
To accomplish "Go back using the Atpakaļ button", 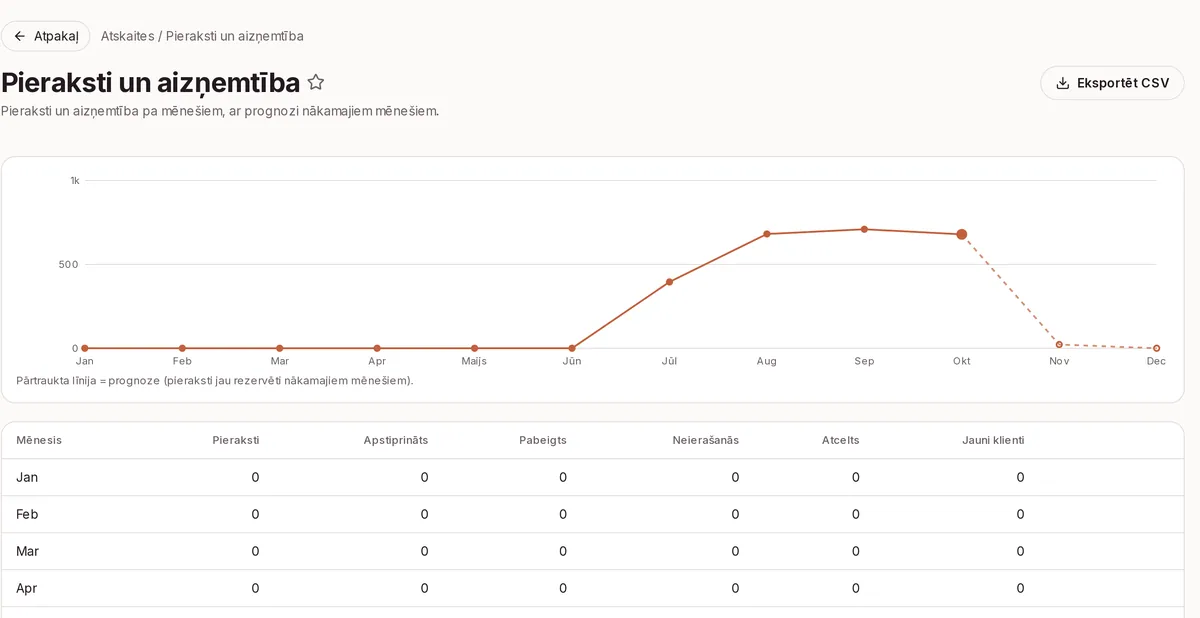I will [x=45, y=36].
